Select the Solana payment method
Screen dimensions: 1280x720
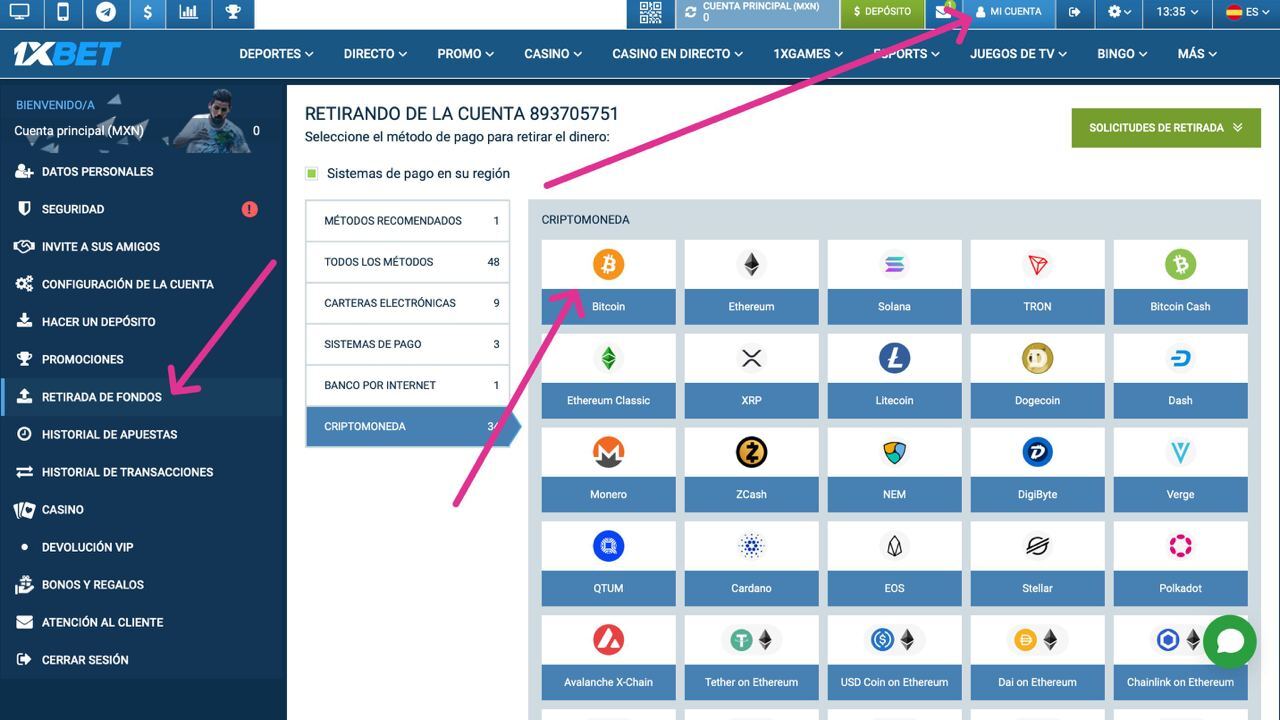pos(894,282)
